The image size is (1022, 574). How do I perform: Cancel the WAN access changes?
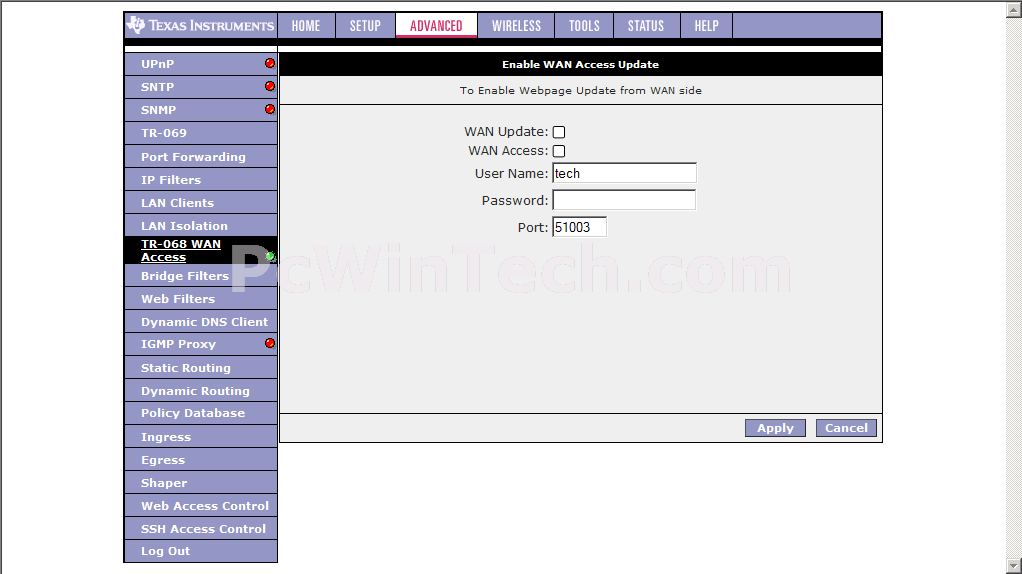(x=846, y=428)
